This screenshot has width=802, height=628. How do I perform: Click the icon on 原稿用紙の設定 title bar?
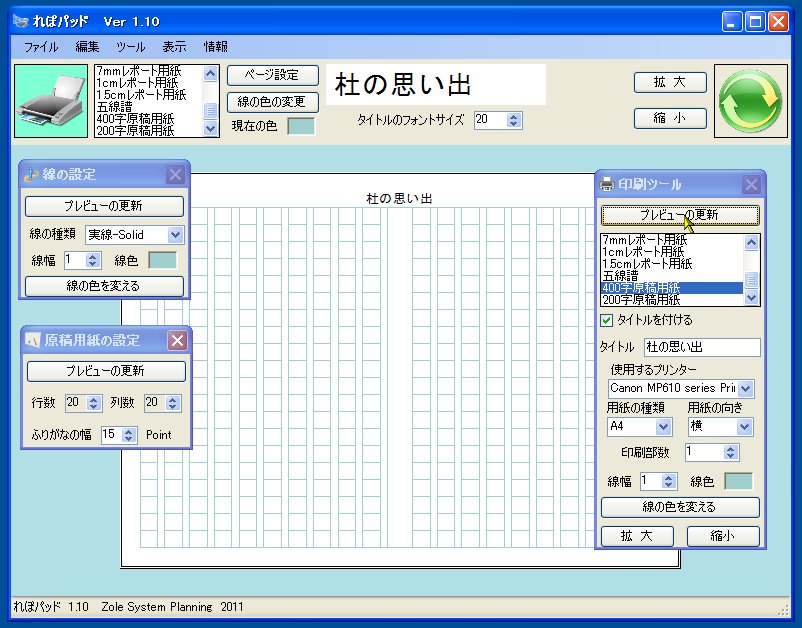33,340
